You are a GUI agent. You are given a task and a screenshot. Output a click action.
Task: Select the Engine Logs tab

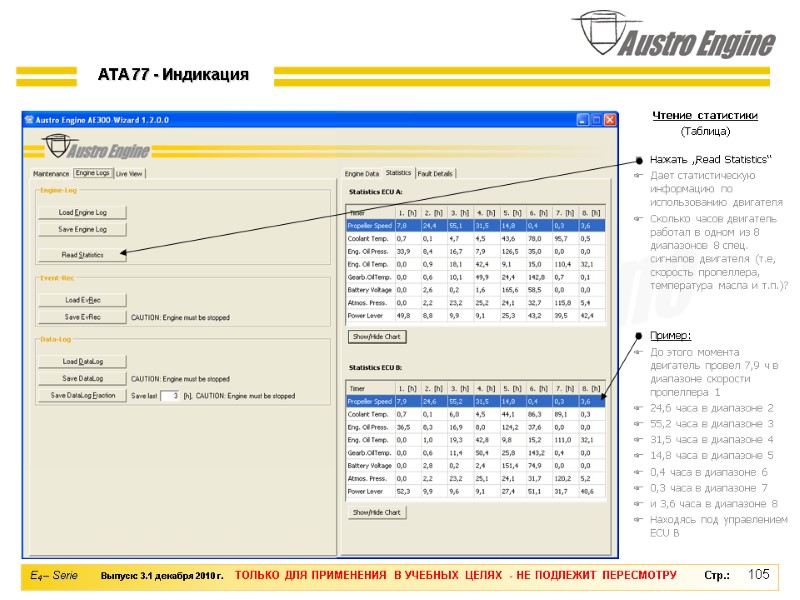92,173
